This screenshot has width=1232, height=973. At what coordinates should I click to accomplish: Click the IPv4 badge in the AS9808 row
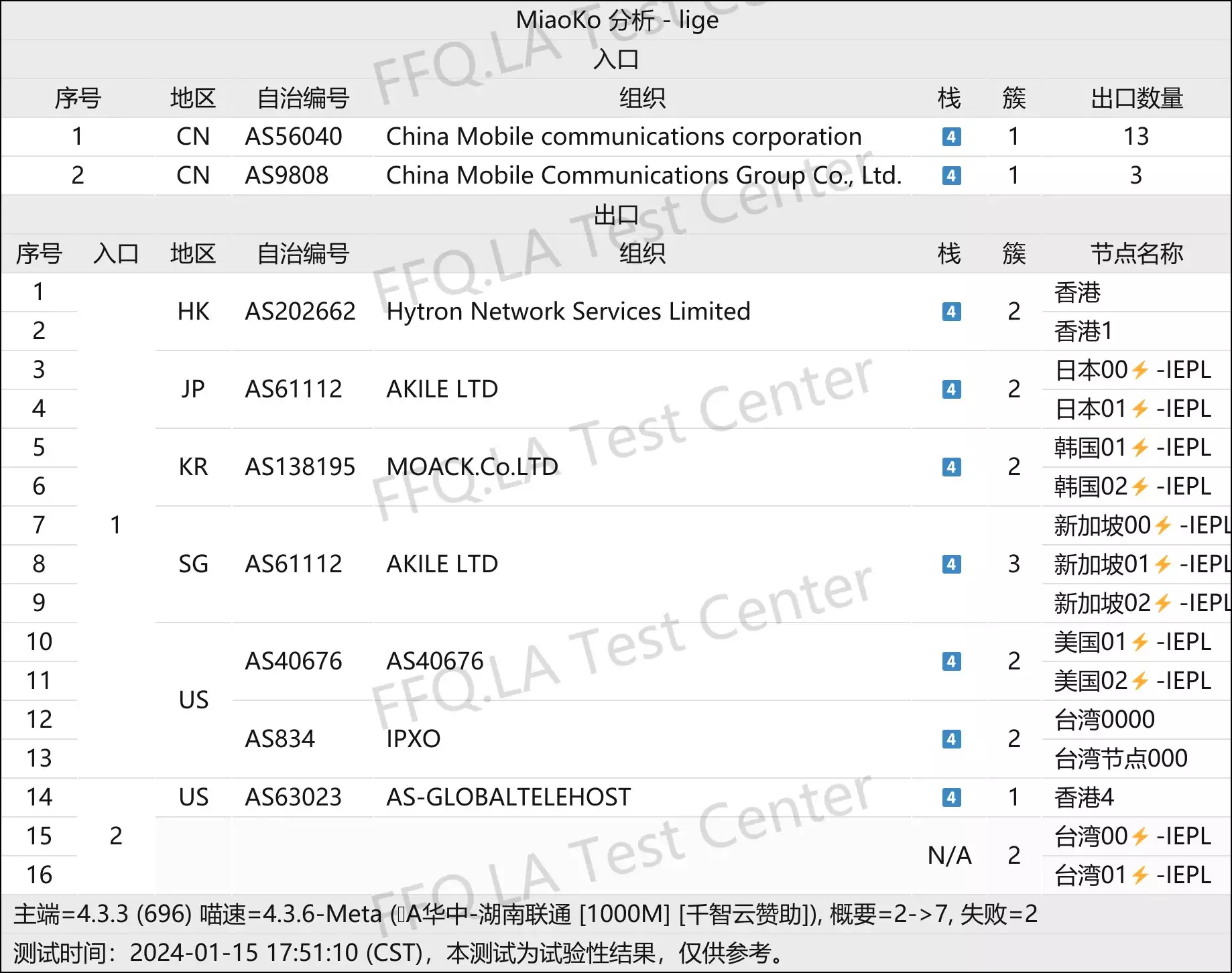[x=951, y=176]
